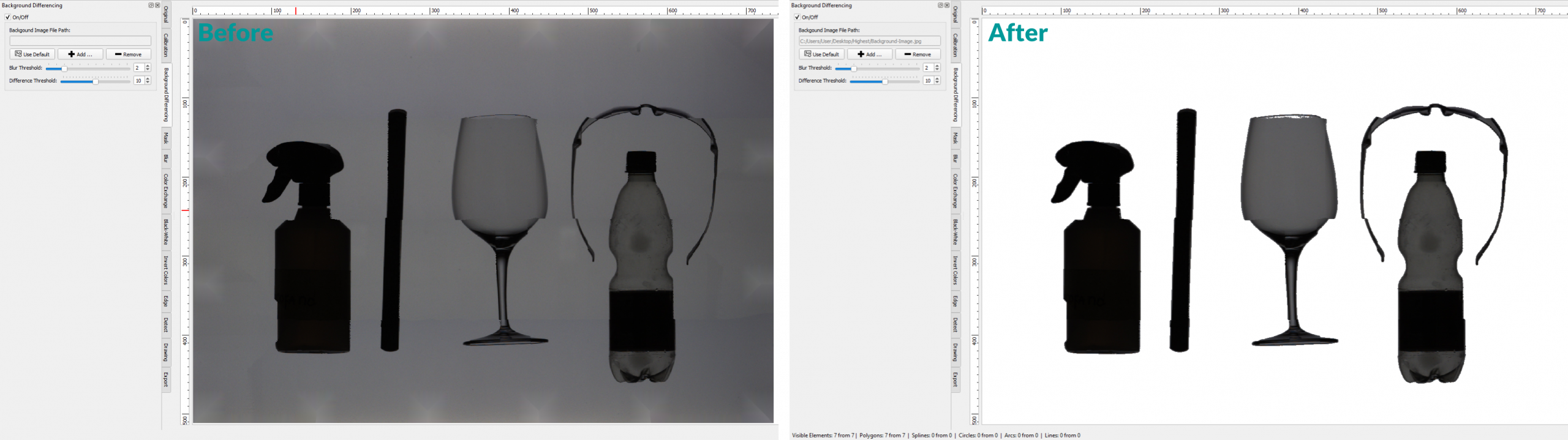Screen dimensions: 1568x440
Task: Click the Difference Threshold slider in After panel
Action: [884, 81]
